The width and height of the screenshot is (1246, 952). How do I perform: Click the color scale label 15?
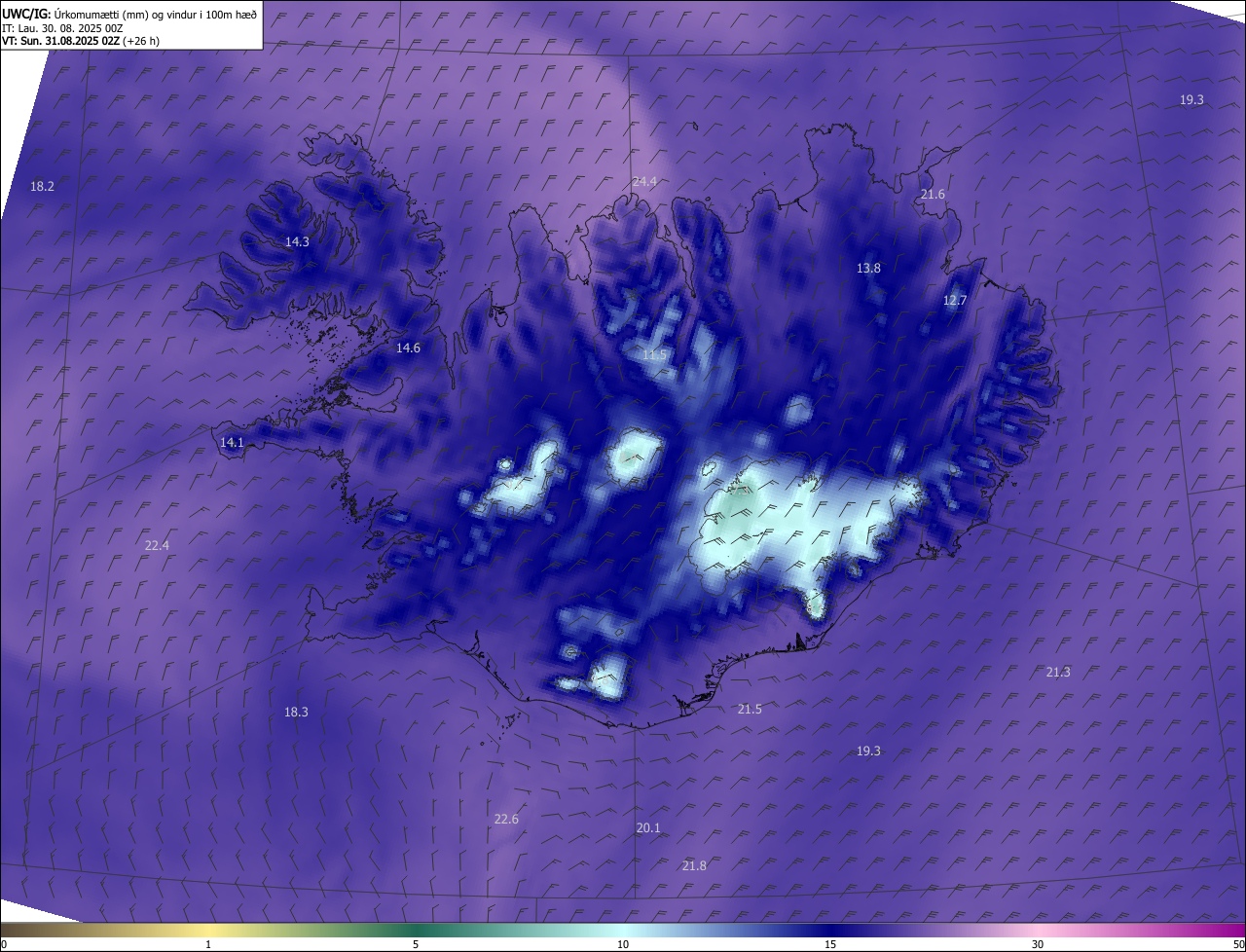coord(830,944)
